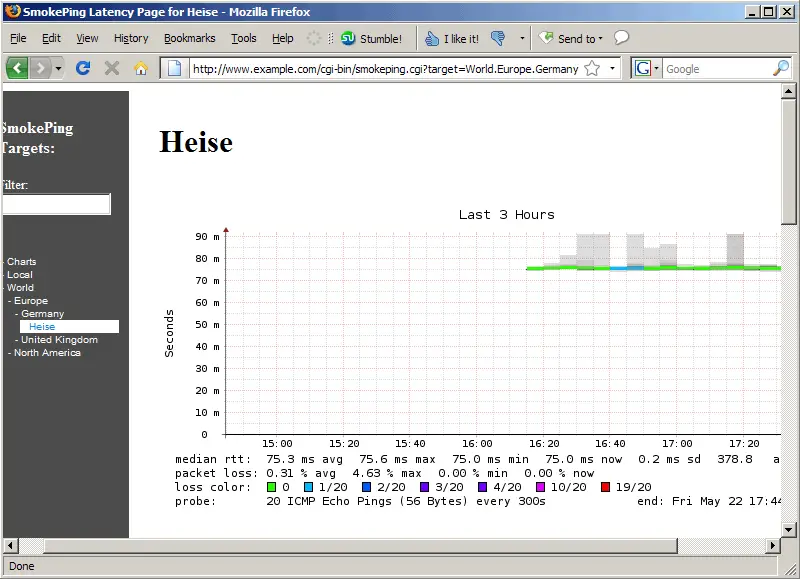
Task: Click the vertical scrollbar up arrow
Action: point(788,92)
